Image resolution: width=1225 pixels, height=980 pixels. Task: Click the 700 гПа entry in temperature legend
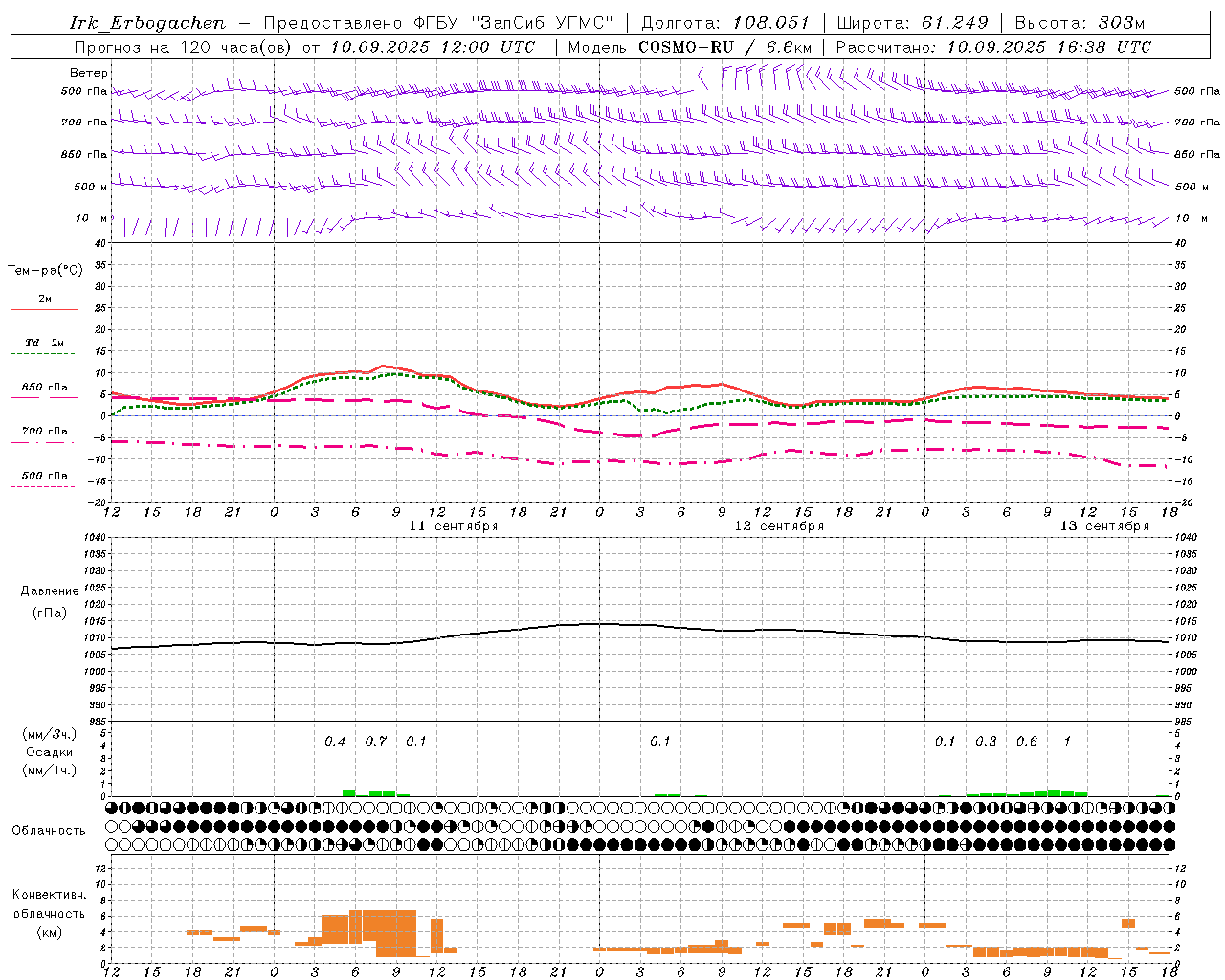(45, 431)
